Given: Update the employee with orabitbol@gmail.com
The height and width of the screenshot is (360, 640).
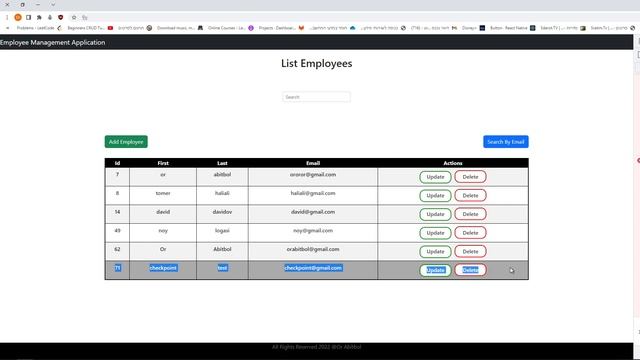Looking at the screenshot, I should coord(435,251).
